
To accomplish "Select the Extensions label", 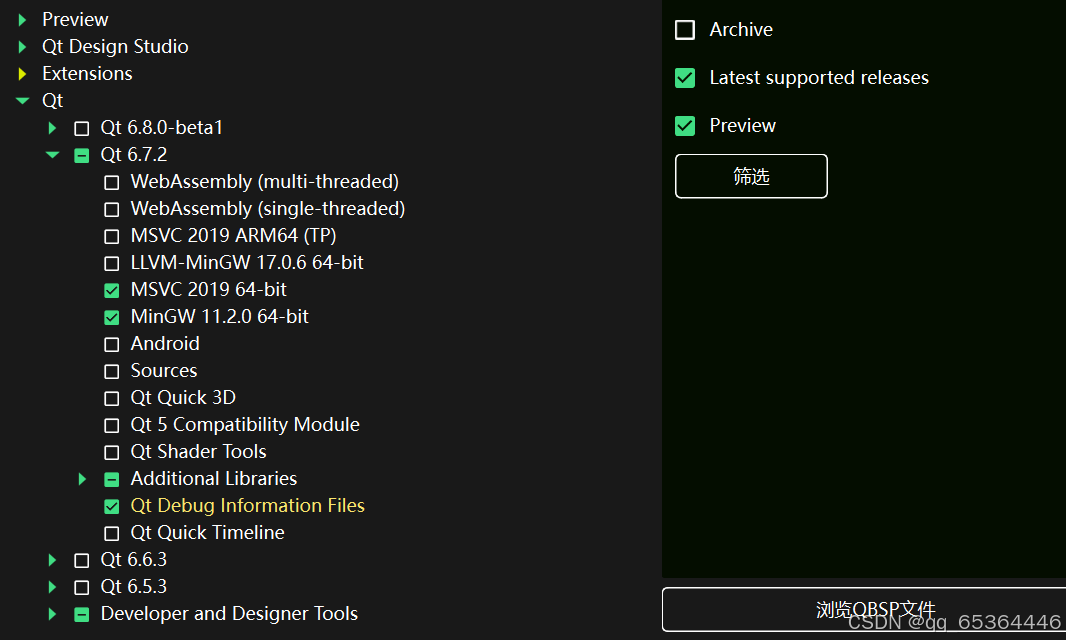I will tap(87, 73).
